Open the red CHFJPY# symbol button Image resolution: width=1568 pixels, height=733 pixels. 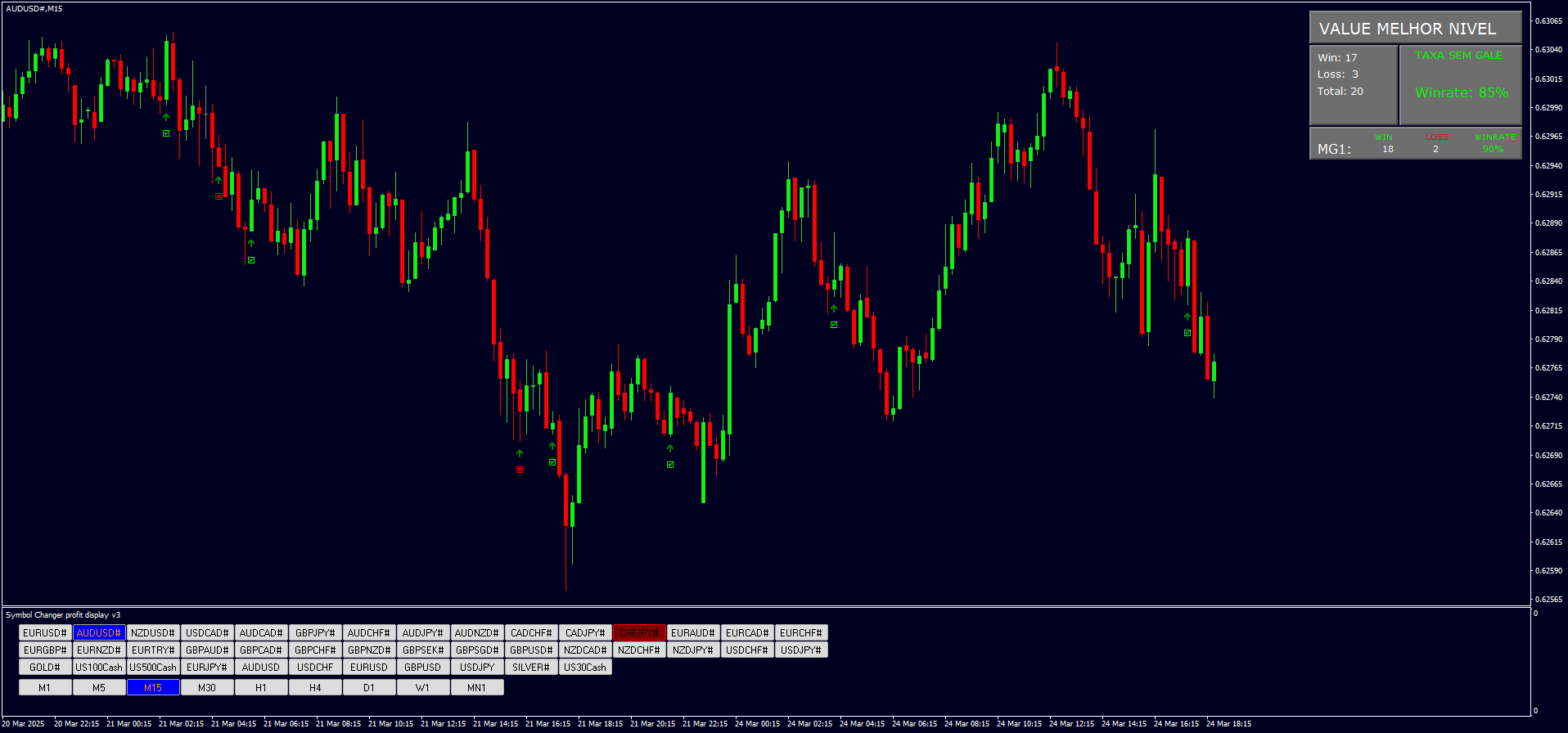pyautogui.click(x=638, y=633)
